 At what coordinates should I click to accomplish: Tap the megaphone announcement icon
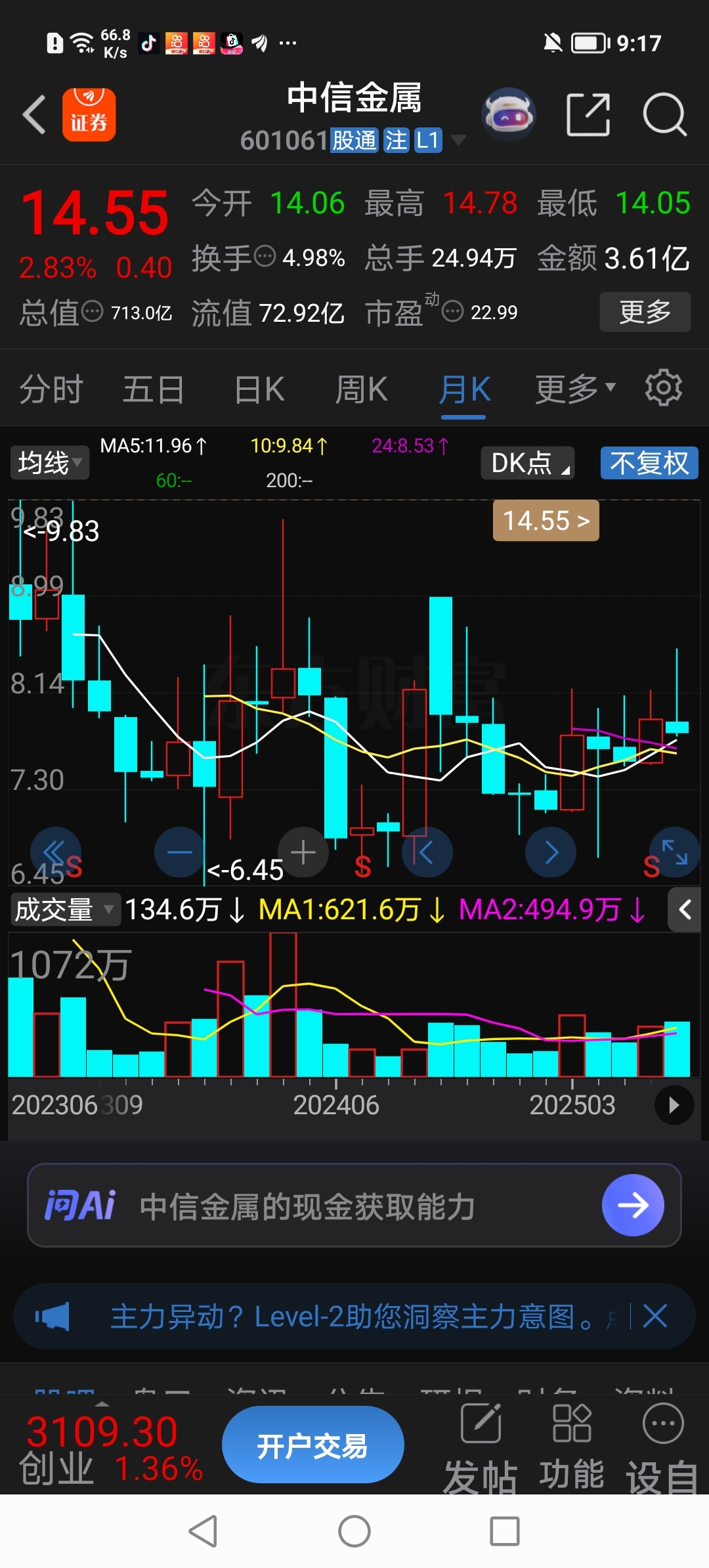click(53, 1317)
